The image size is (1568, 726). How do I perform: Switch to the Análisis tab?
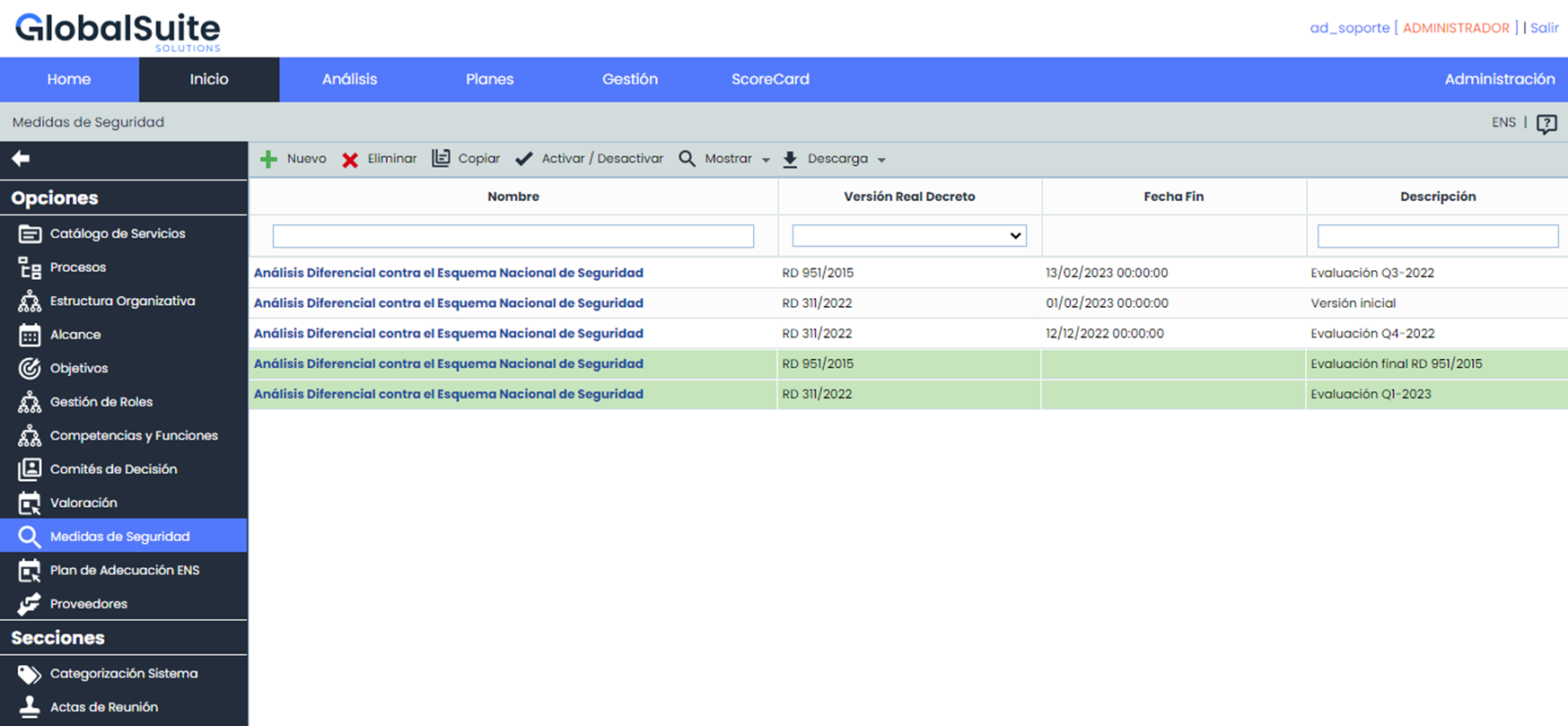tap(349, 80)
